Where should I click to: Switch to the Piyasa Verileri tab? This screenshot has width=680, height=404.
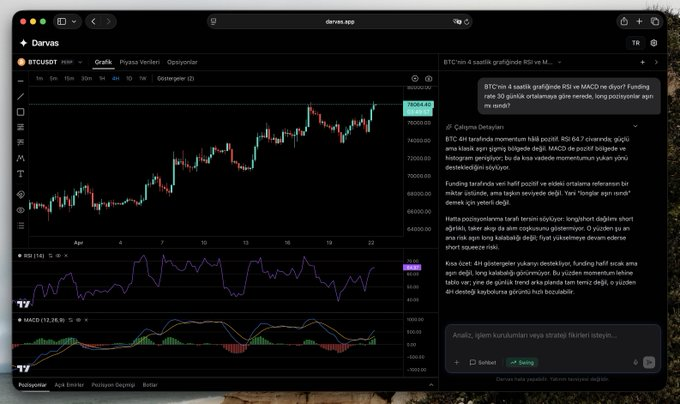tap(140, 62)
